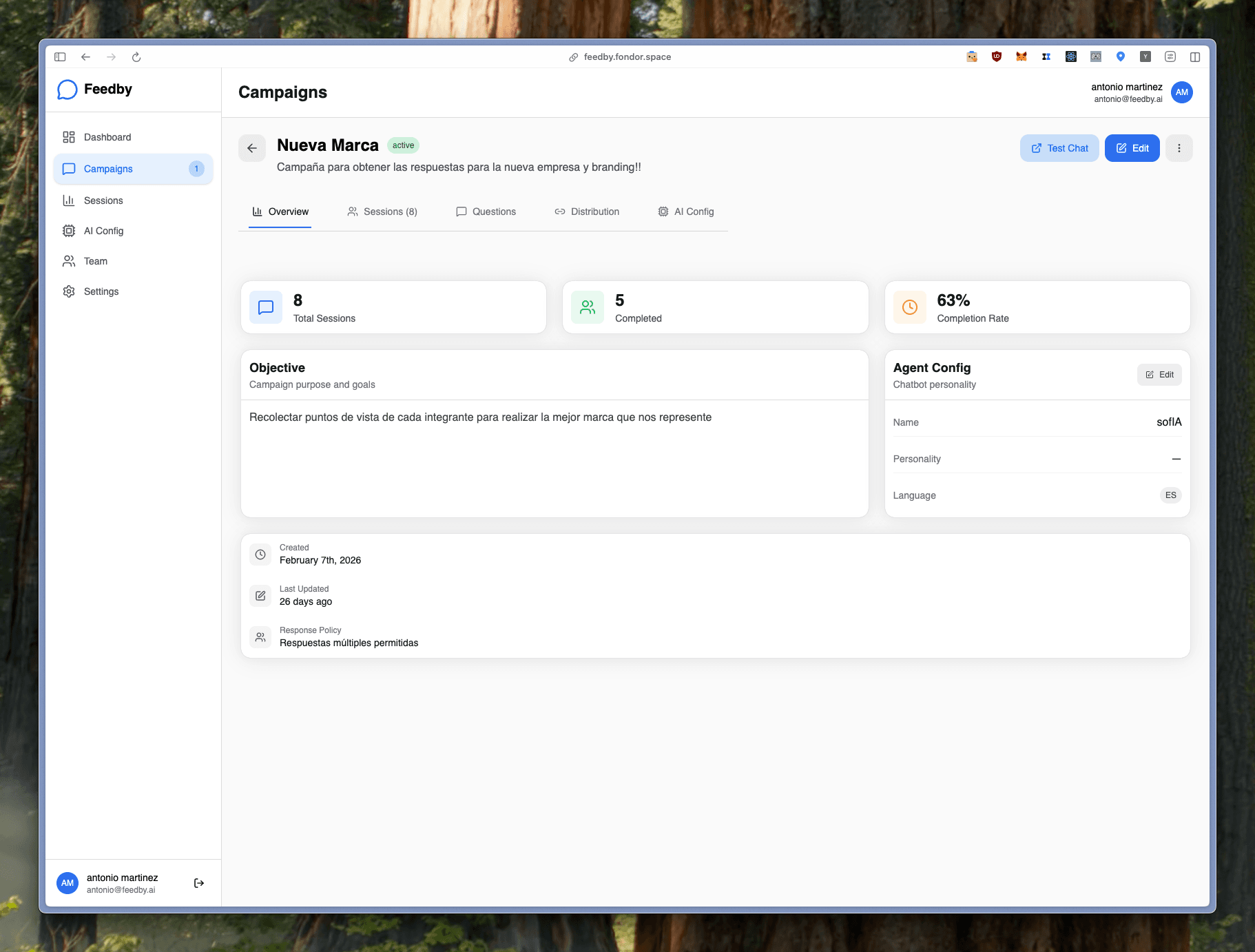Click Edit in the Agent Config card
The width and height of the screenshot is (1255, 952).
pyautogui.click(x=1159, y=374)
